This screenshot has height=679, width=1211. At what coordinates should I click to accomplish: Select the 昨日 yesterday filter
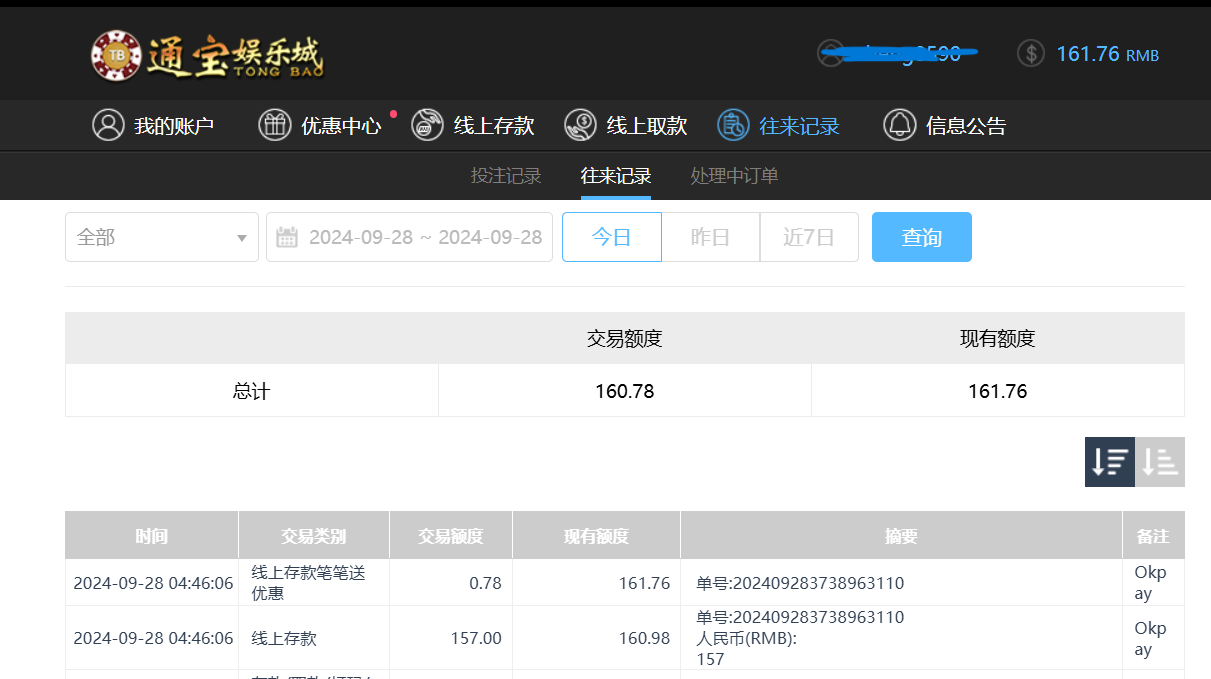click(710, 237)
